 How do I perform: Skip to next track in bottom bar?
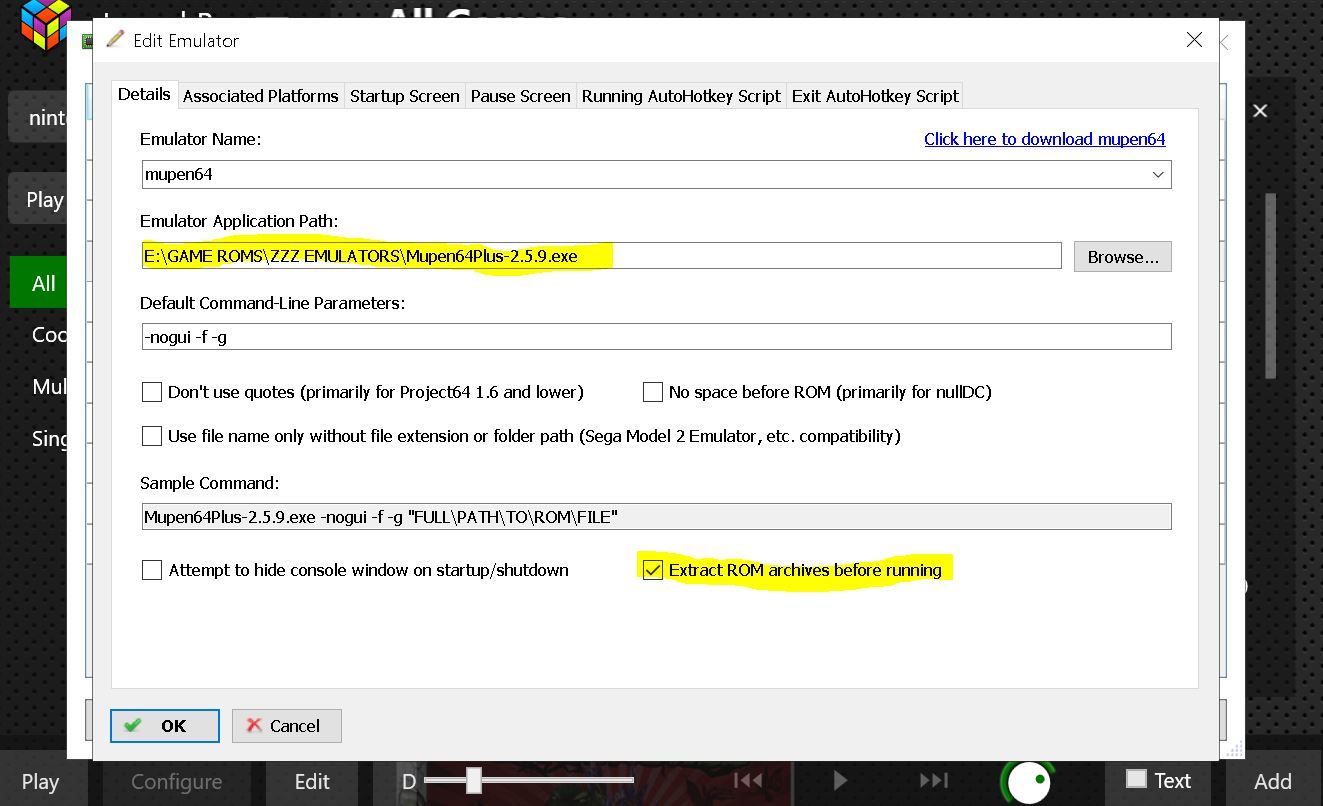tap(933, 781)
